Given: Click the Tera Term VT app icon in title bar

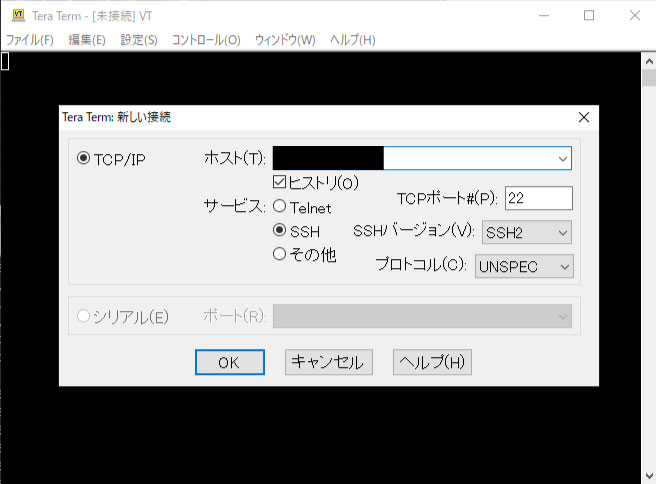Looking at the screenshot, I should (18, 15).
